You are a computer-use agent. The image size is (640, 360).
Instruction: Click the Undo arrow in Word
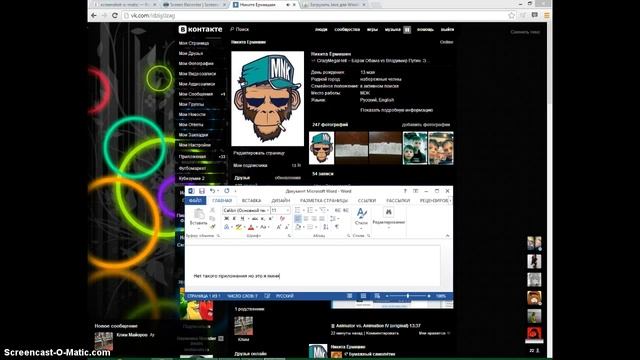point(212,191)
